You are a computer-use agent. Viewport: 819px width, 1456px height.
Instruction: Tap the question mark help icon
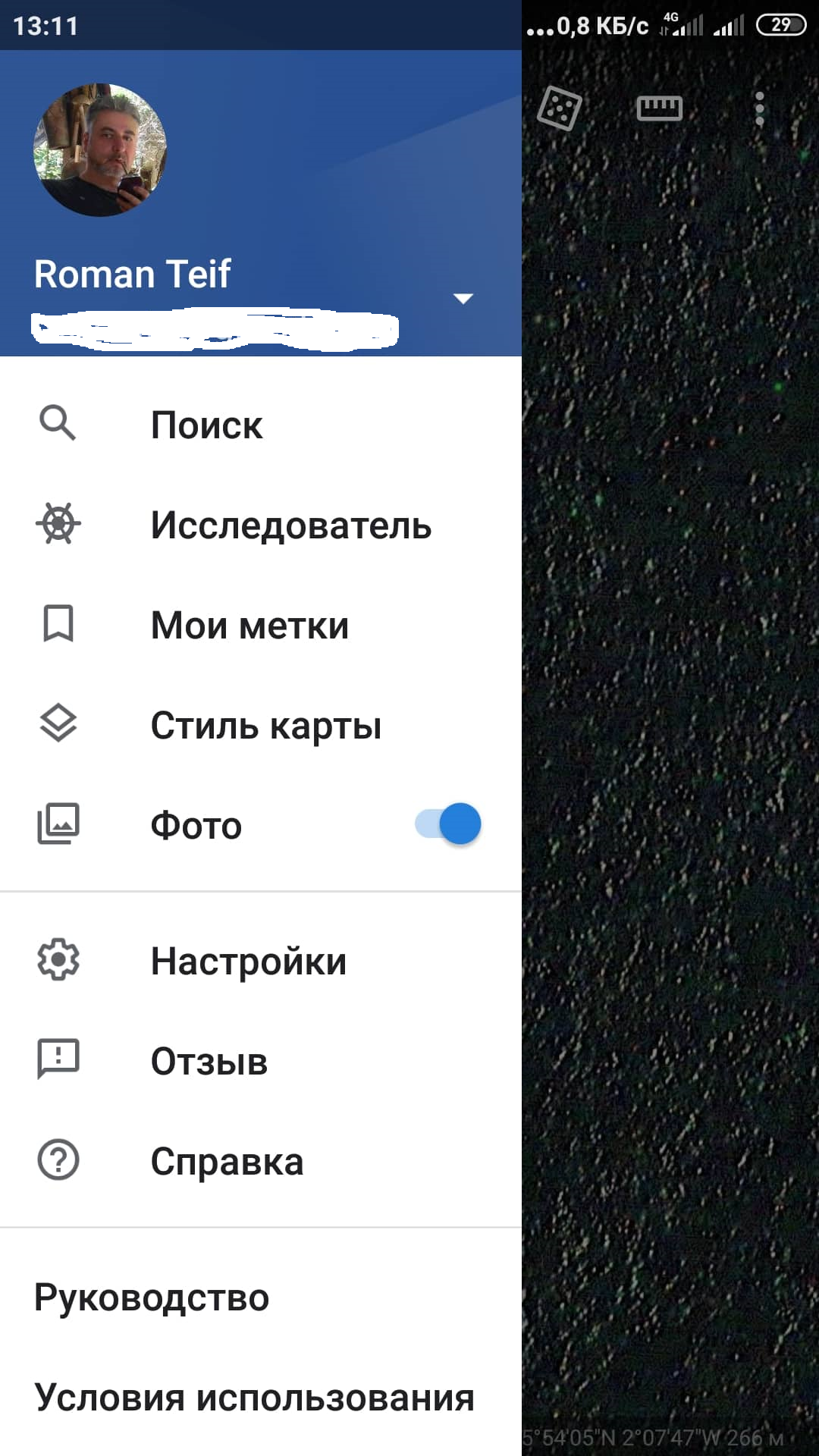coord(58,1159)
